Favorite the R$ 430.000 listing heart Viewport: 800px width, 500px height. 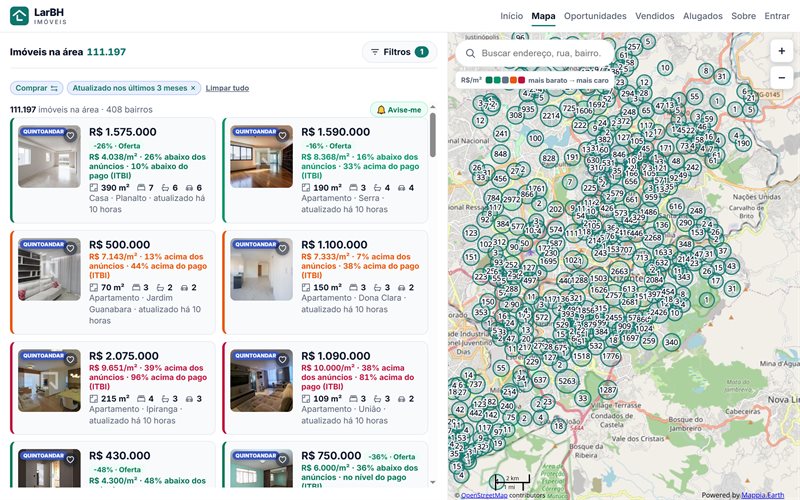(70, 460)
